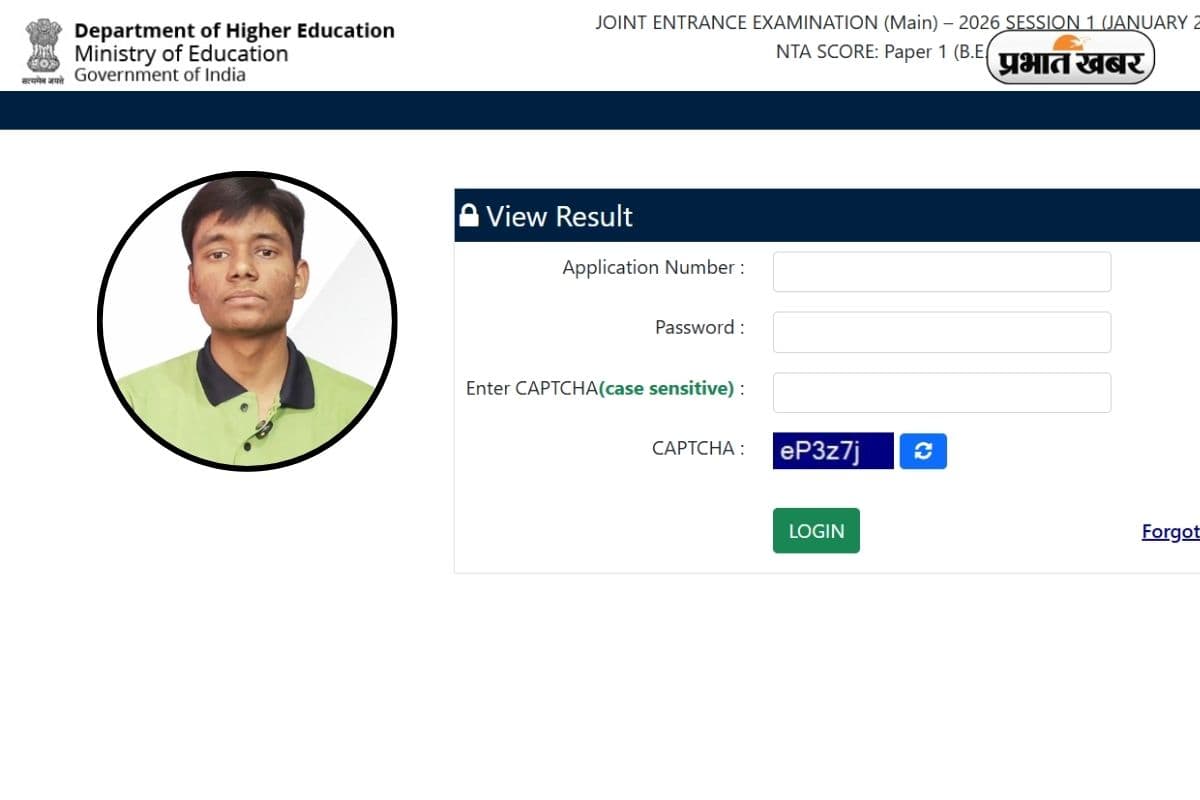Select the Enter CAPTCHA input box

(941, 392)
